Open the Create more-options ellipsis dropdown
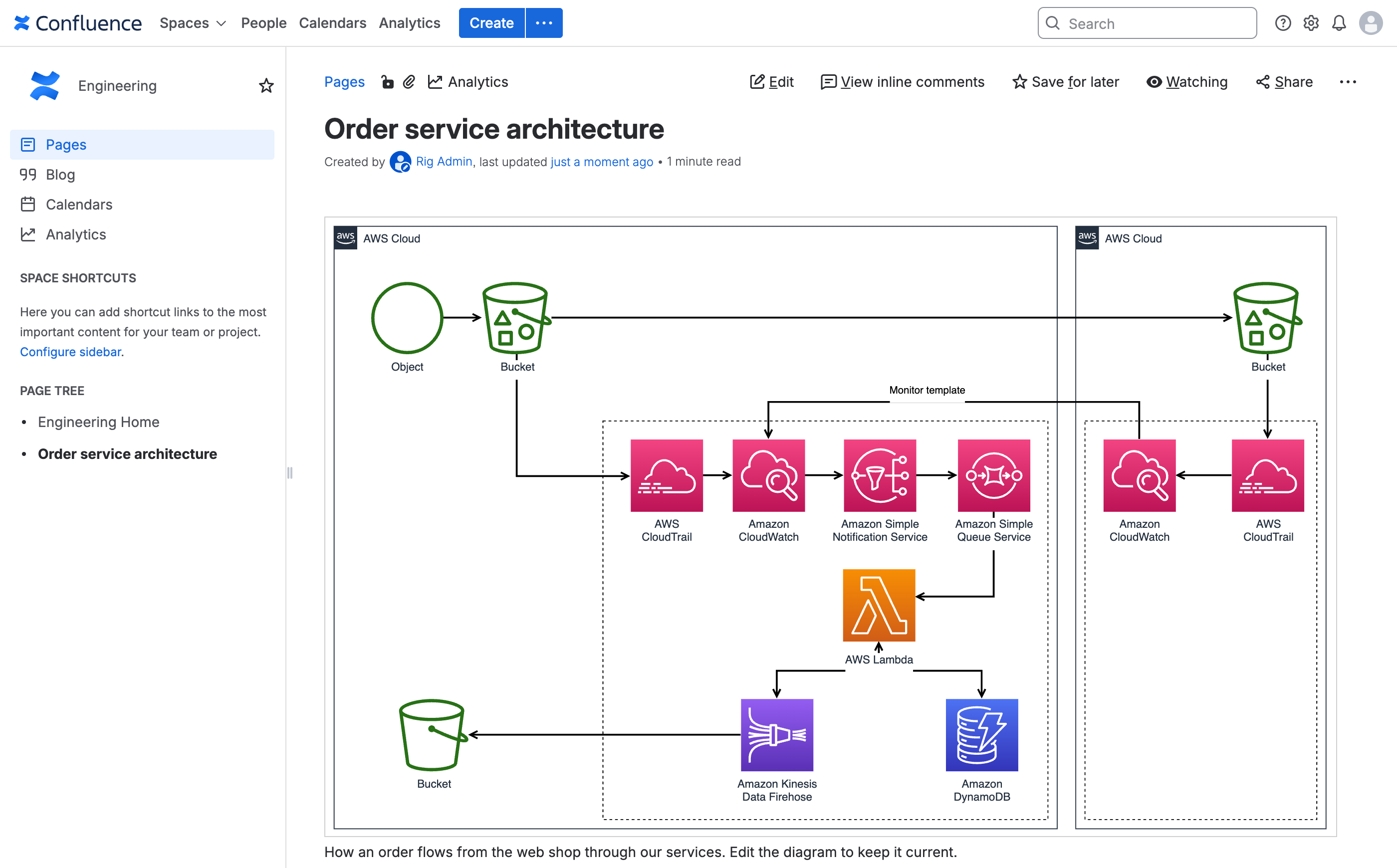Viewport: 1397px width, 868px height. point(544,23)
